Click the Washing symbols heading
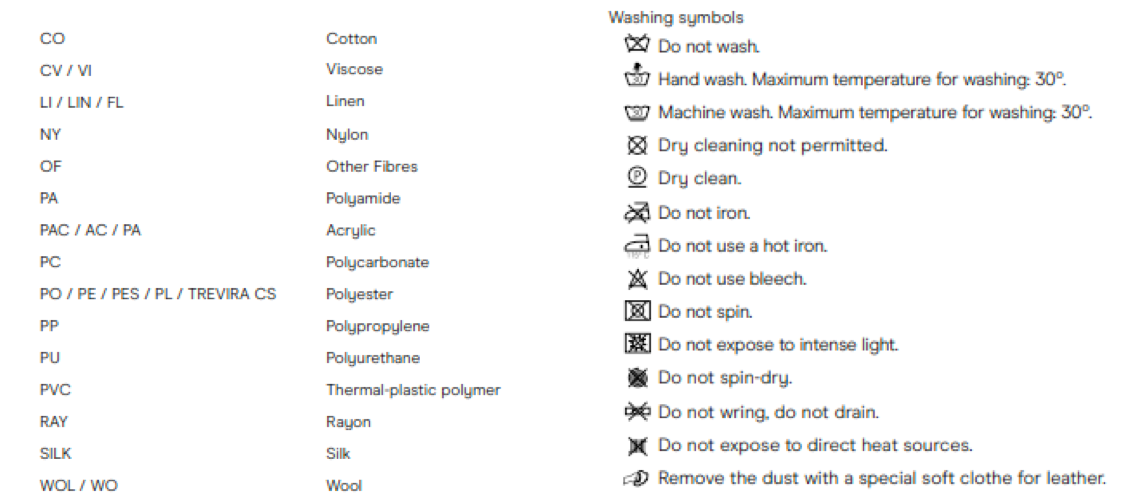 click(676, 18)
